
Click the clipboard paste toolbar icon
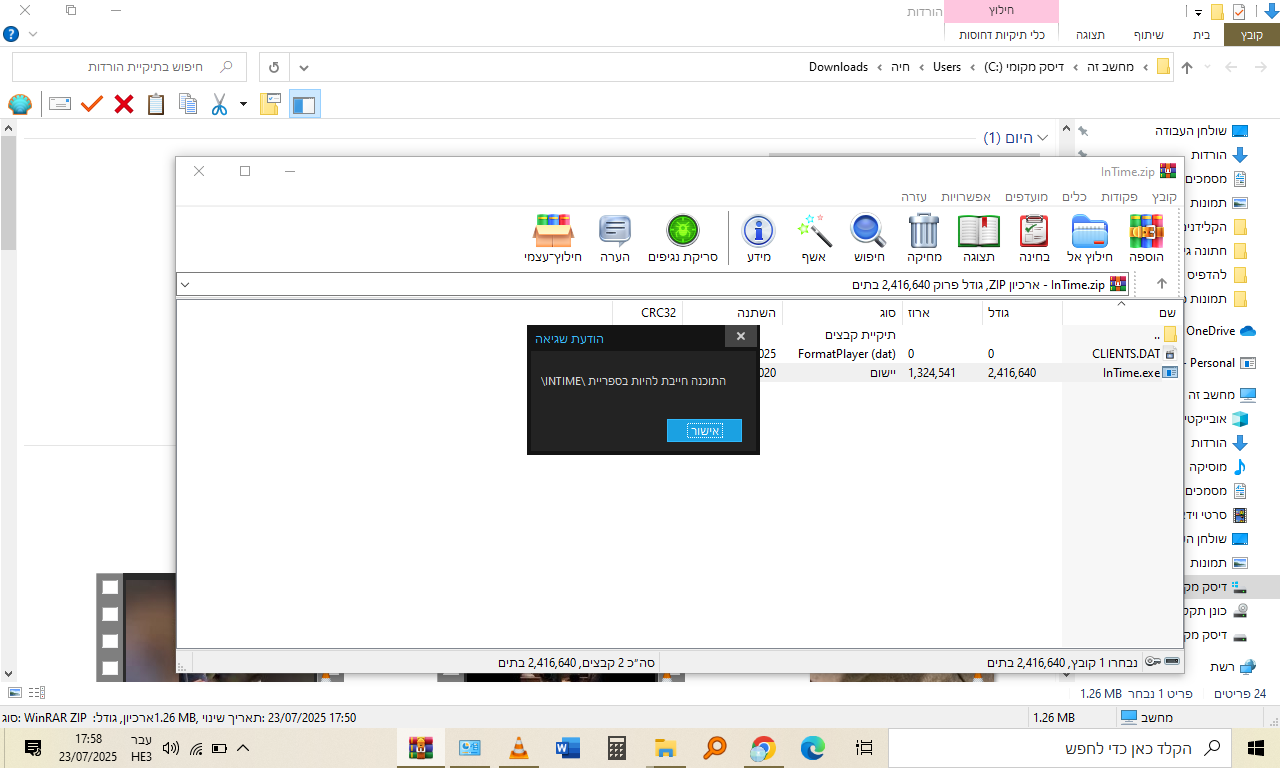pos(156,104)
